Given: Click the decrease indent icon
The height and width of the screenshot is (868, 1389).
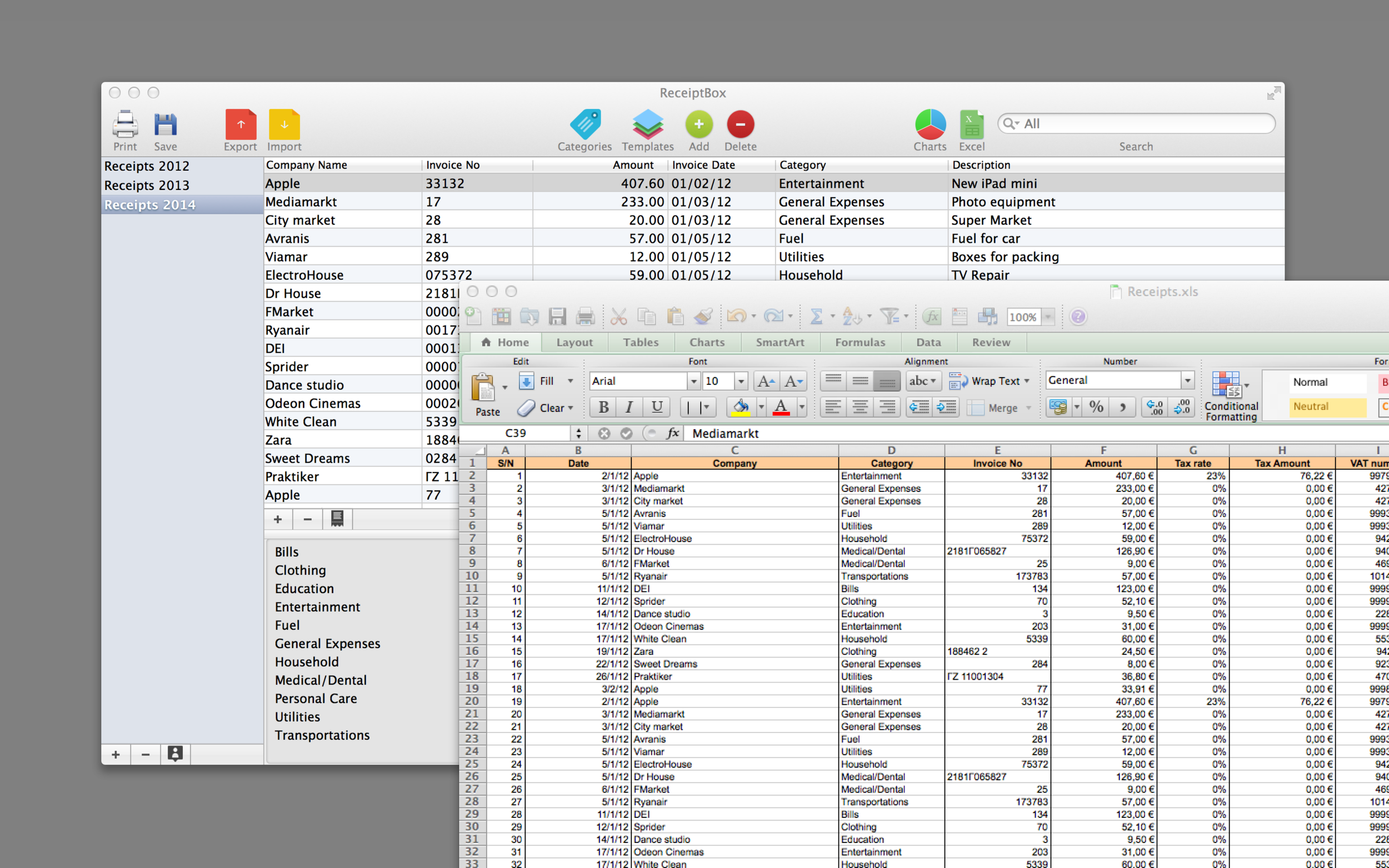Looking at the screenshot, I should point(920,408).
